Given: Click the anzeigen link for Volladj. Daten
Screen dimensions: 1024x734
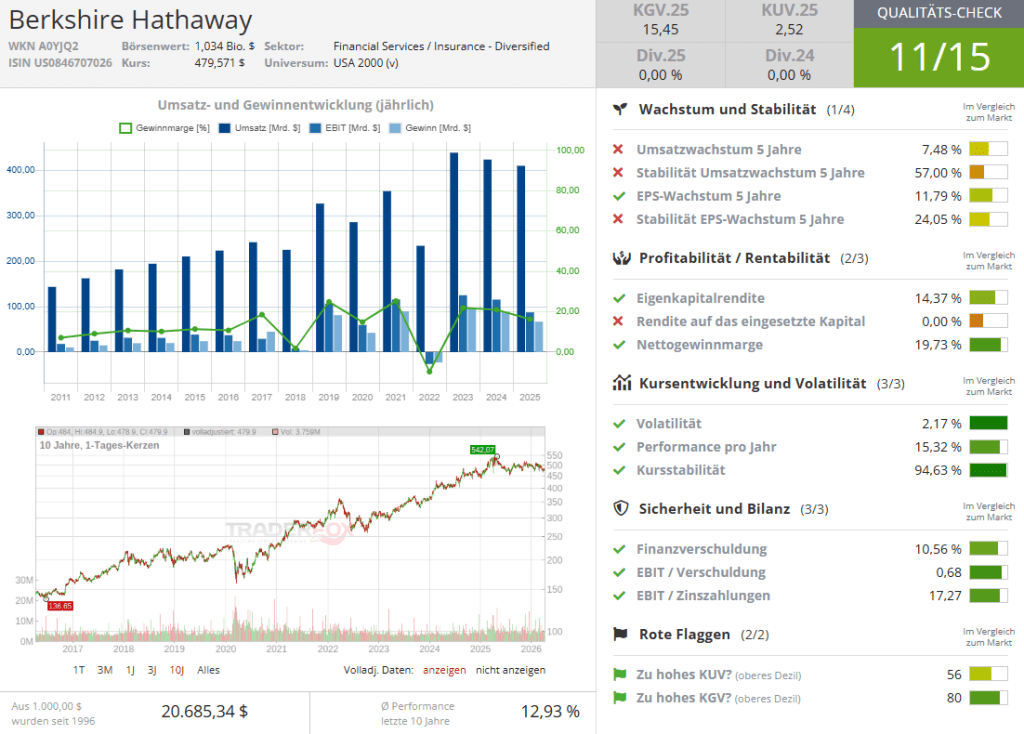Looking at the screenshot, I should [444, 670].
